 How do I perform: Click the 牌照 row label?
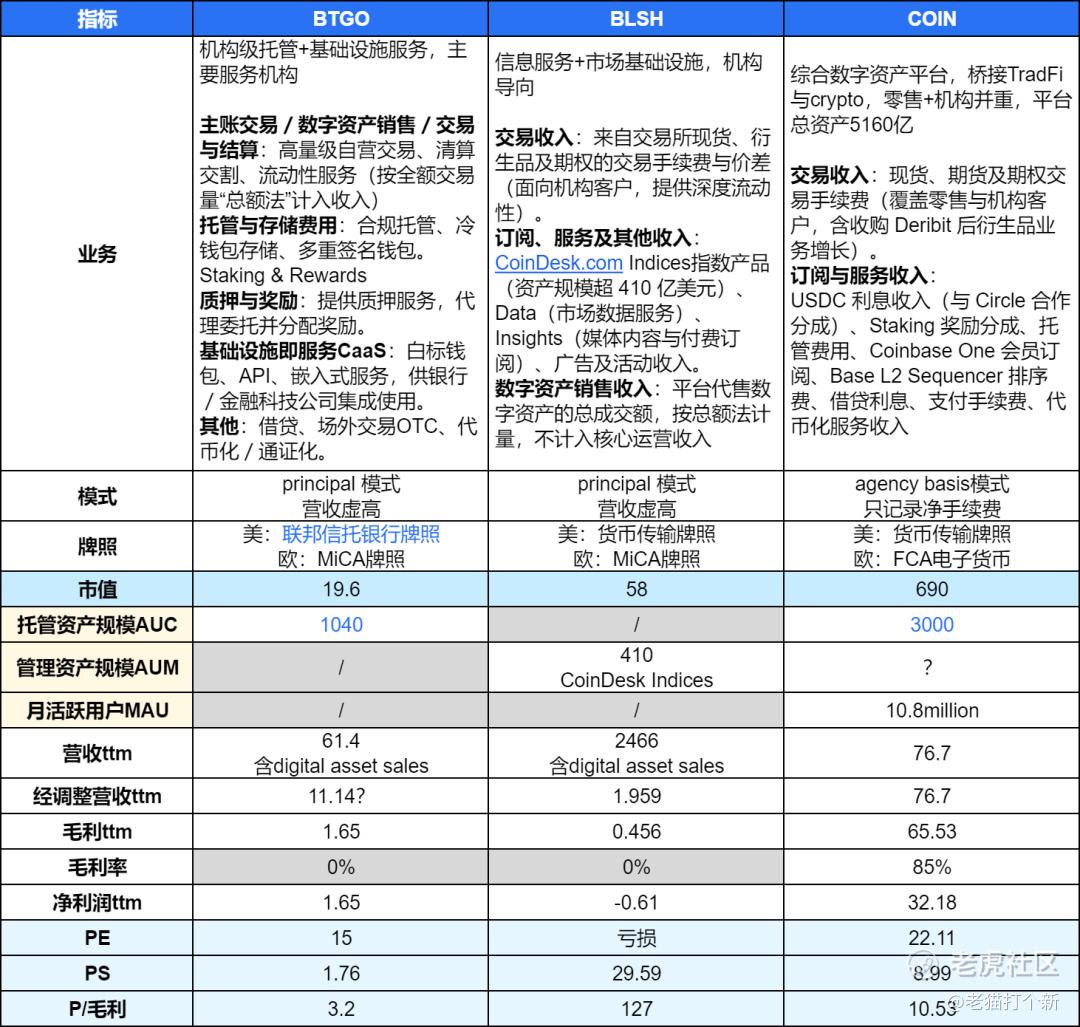(97, 546)
